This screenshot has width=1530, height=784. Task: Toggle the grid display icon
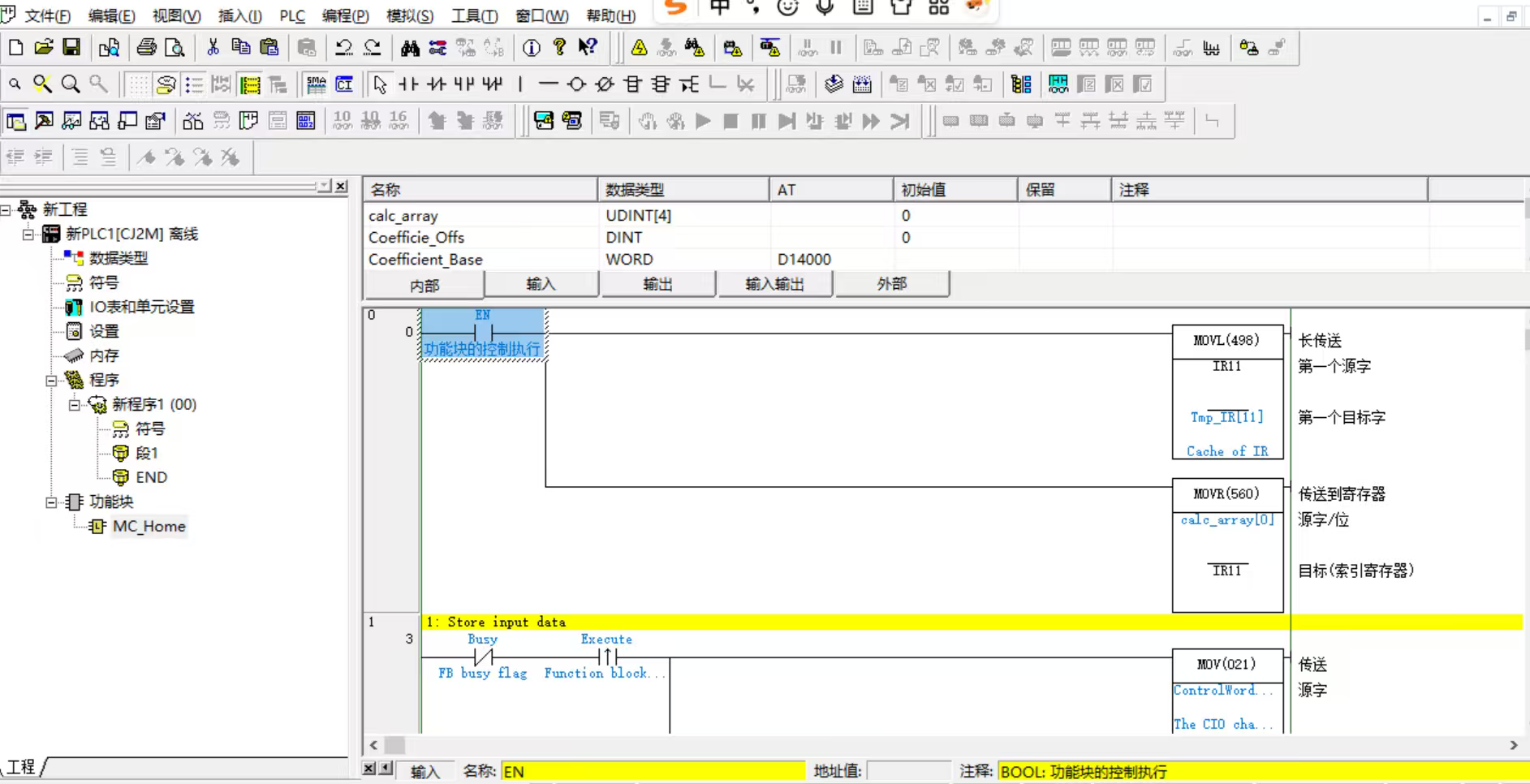tap(138, 84)
